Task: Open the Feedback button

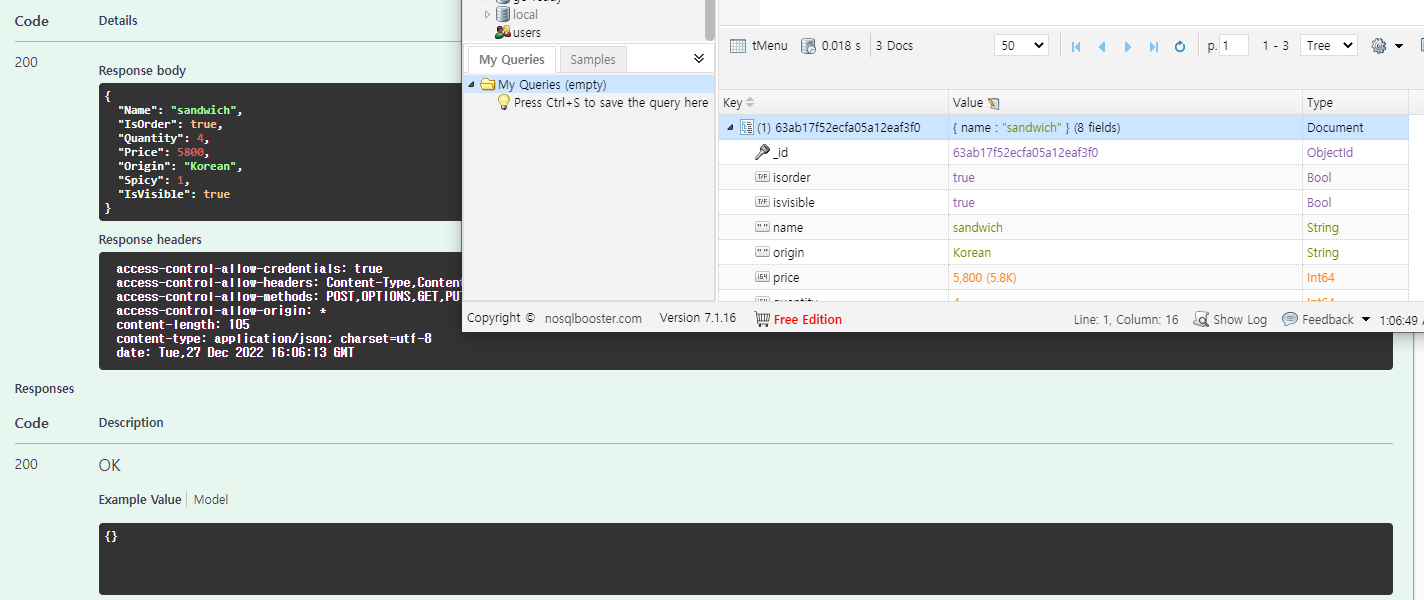Action: (x=1318, y=319)
